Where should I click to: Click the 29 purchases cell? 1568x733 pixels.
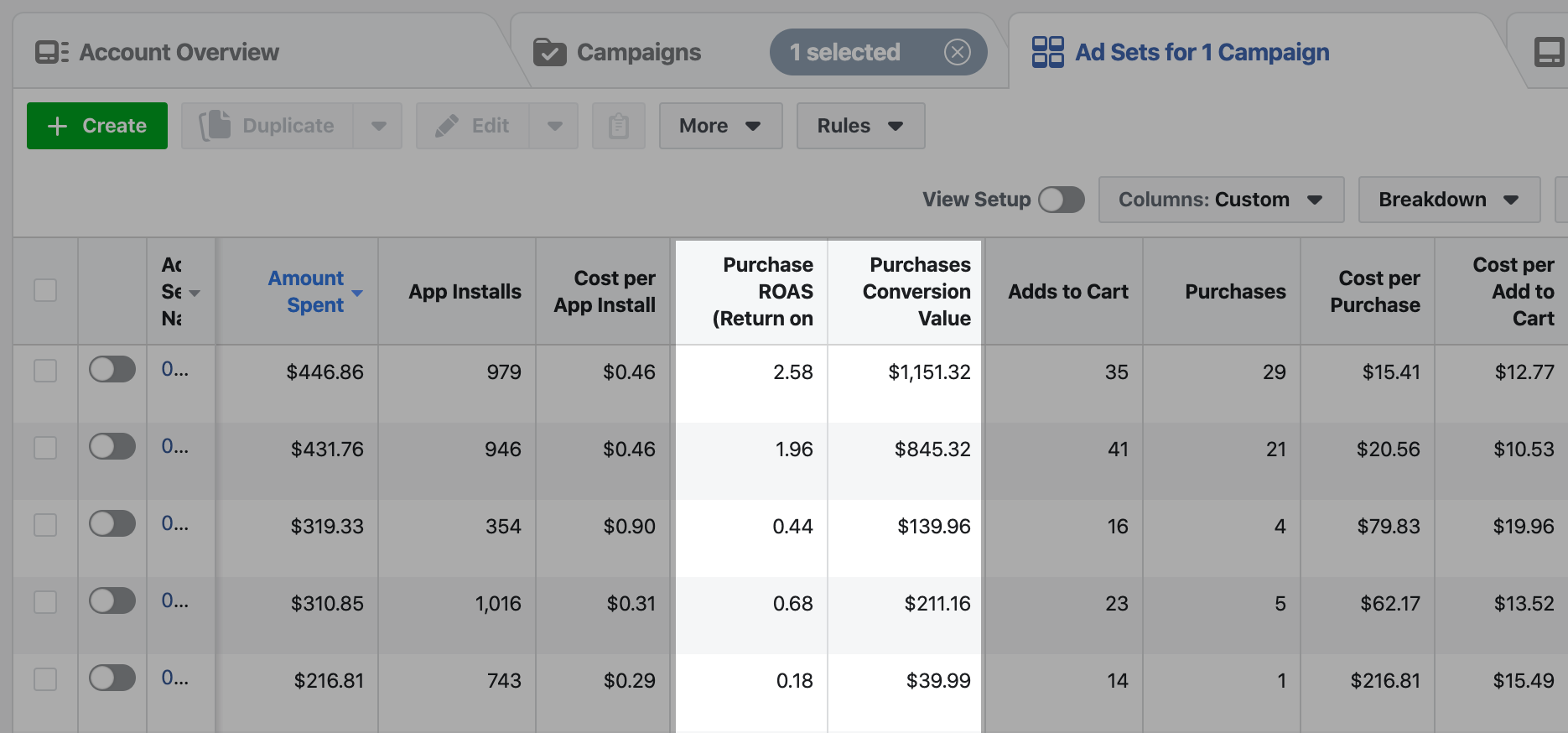pyautogui.click(x=1275, y=372)
